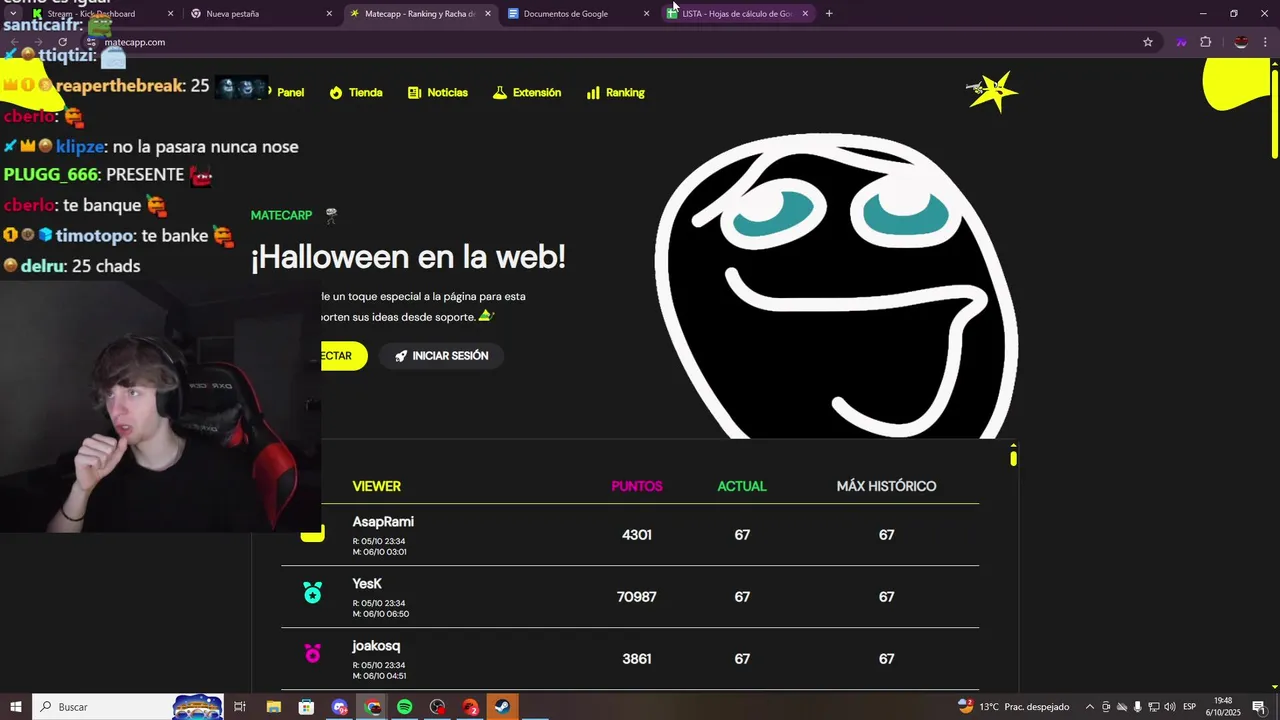Click the PUNTOS column header
The width and height of the screenshot is (1280, 720).
(x=637, y=486)
